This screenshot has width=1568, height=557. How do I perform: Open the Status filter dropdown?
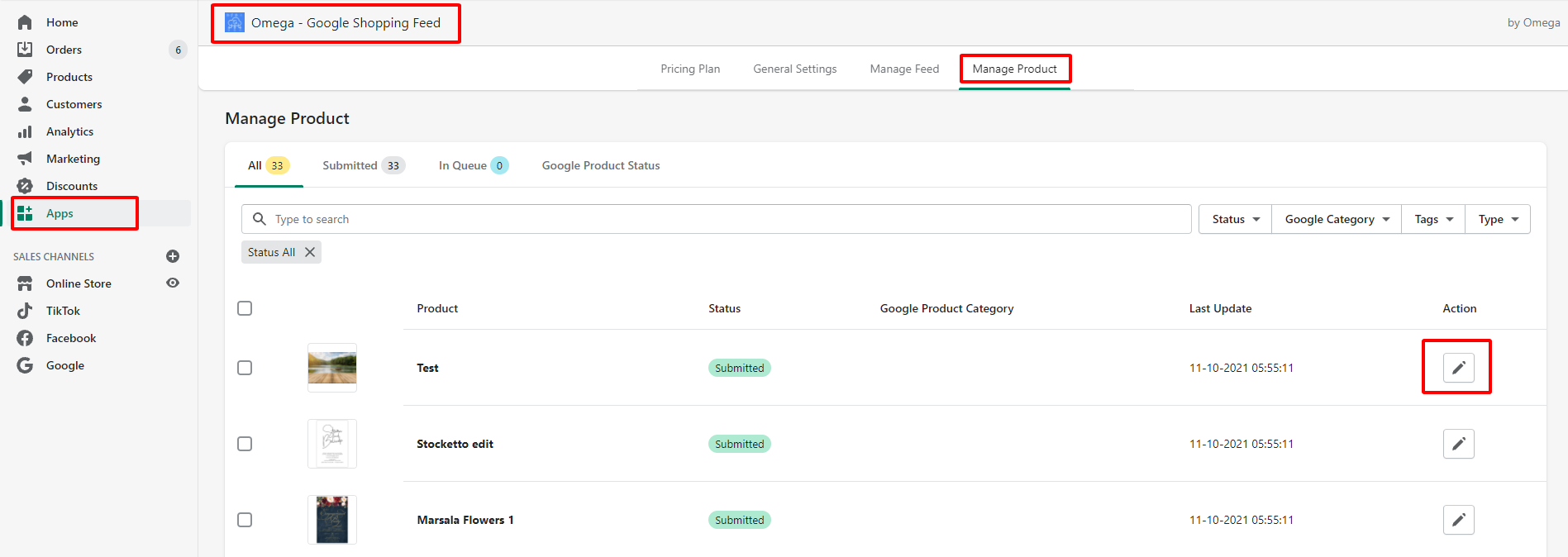coord(1236,219)
